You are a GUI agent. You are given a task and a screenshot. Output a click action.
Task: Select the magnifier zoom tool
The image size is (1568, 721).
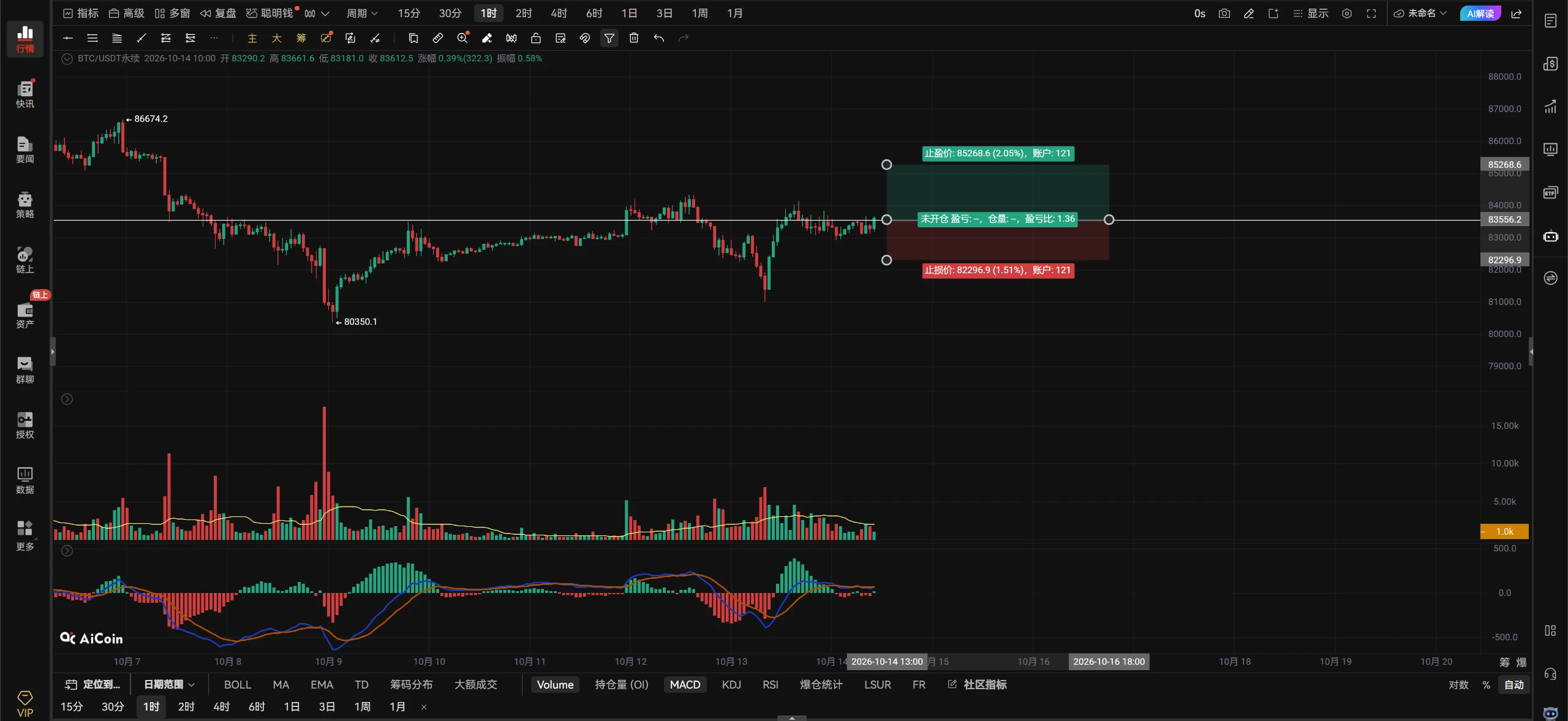click(462, 38)
